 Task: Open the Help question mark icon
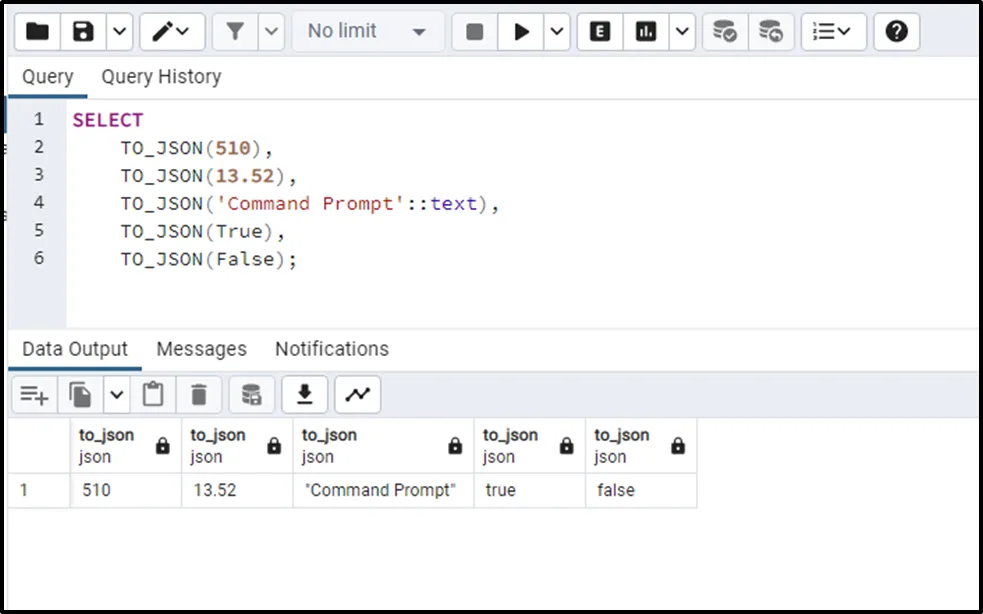click(897, 32)
